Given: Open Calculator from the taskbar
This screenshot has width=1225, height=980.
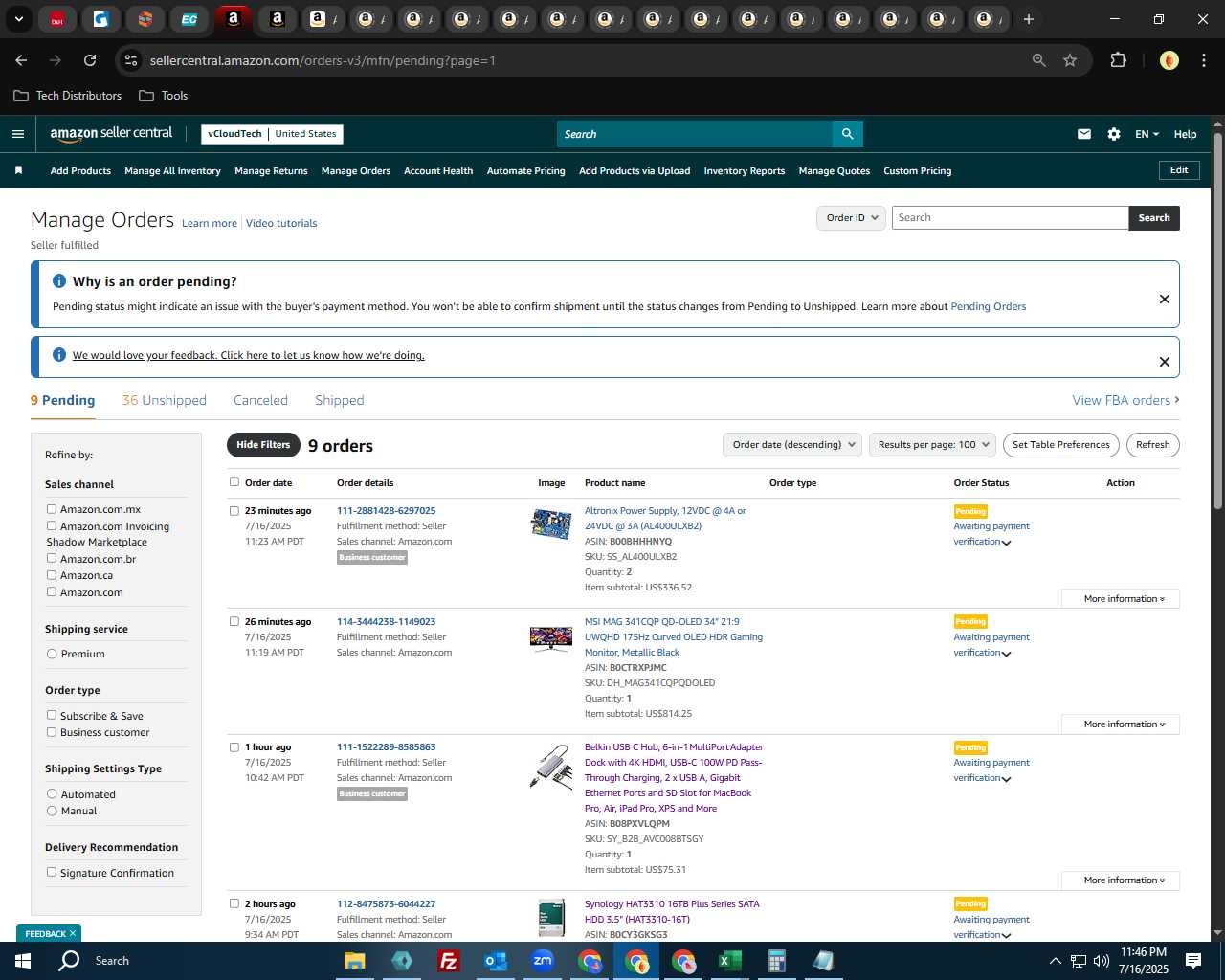Looking at the screenshot, I should [776, 960].
